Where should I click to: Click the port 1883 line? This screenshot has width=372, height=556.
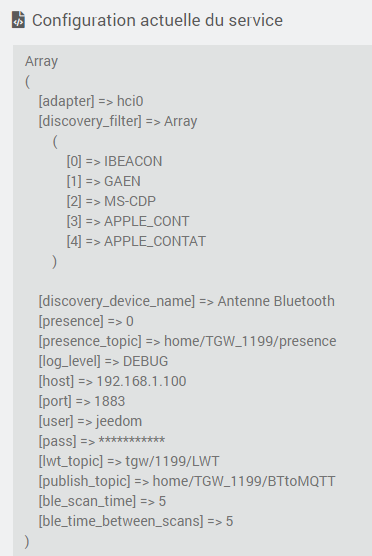pos(82,401)
